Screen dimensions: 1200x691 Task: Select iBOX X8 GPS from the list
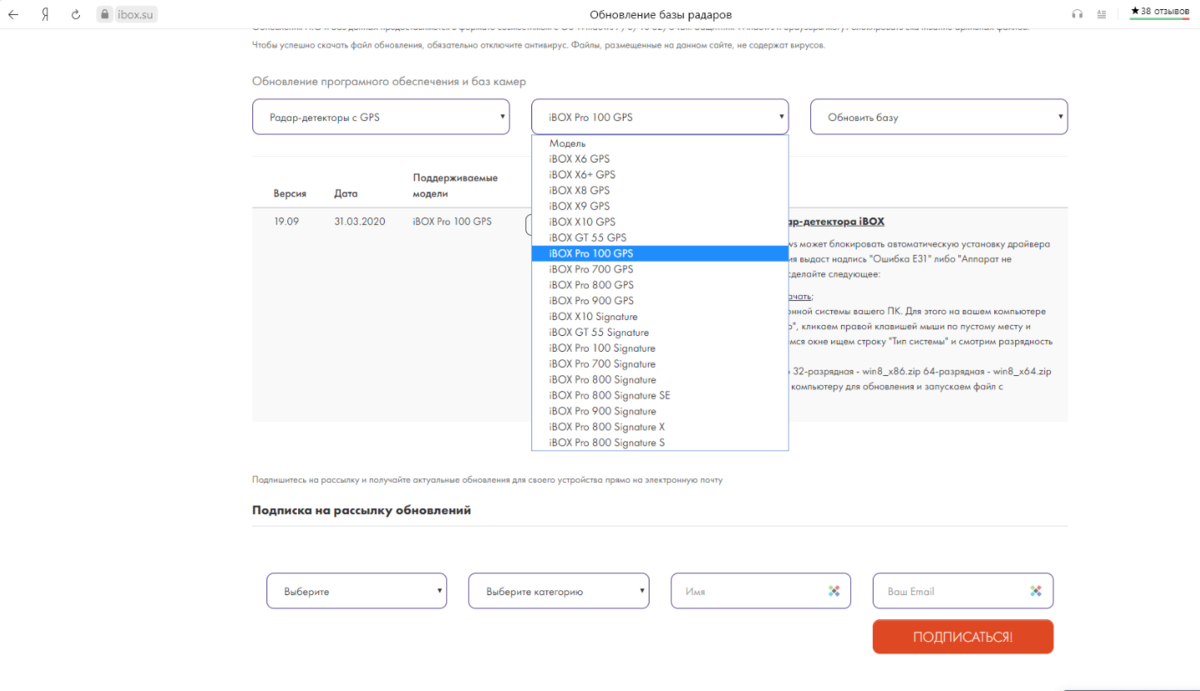point(660,190)
